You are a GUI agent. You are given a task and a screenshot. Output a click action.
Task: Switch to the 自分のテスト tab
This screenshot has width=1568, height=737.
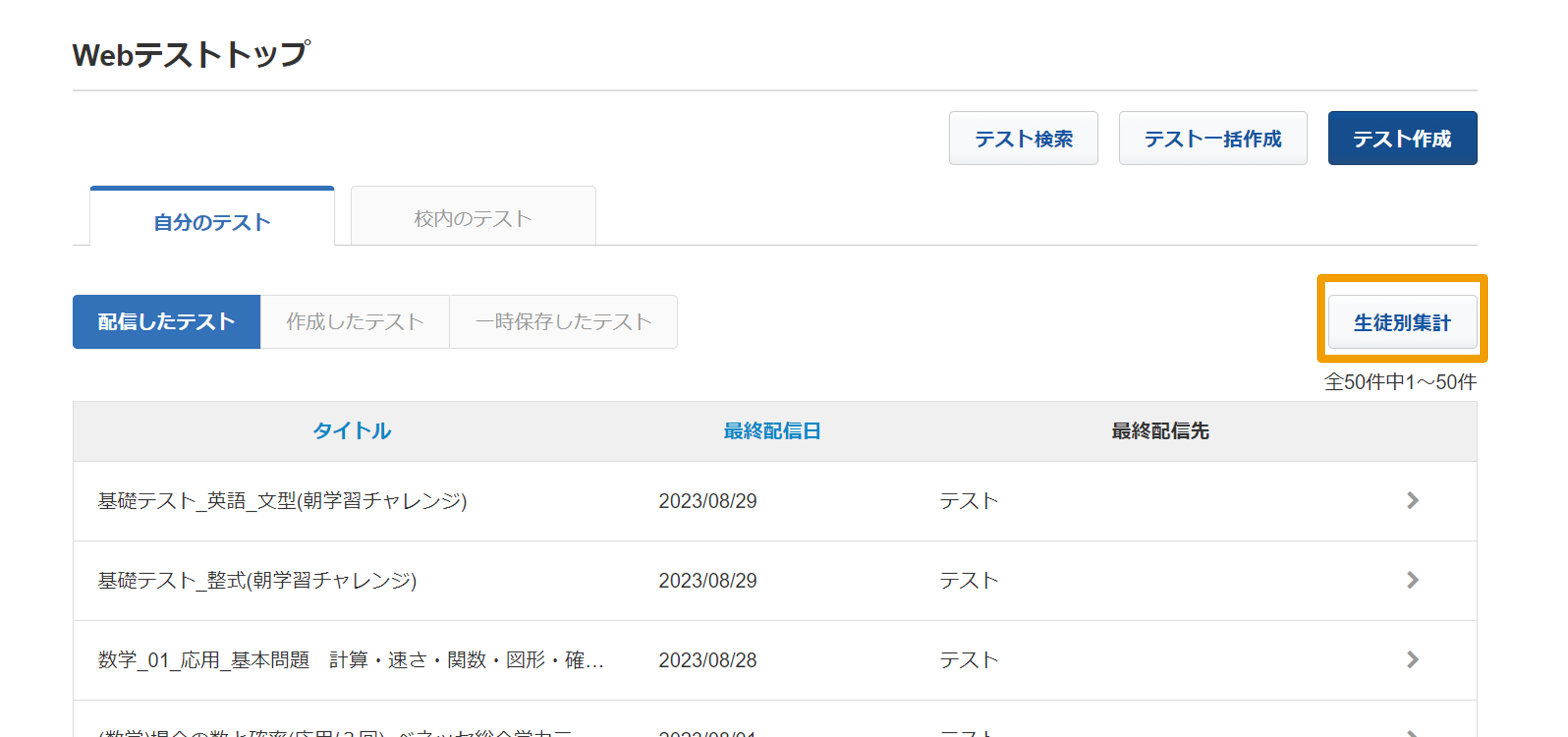pyautogui.click(x=212, y=221)
